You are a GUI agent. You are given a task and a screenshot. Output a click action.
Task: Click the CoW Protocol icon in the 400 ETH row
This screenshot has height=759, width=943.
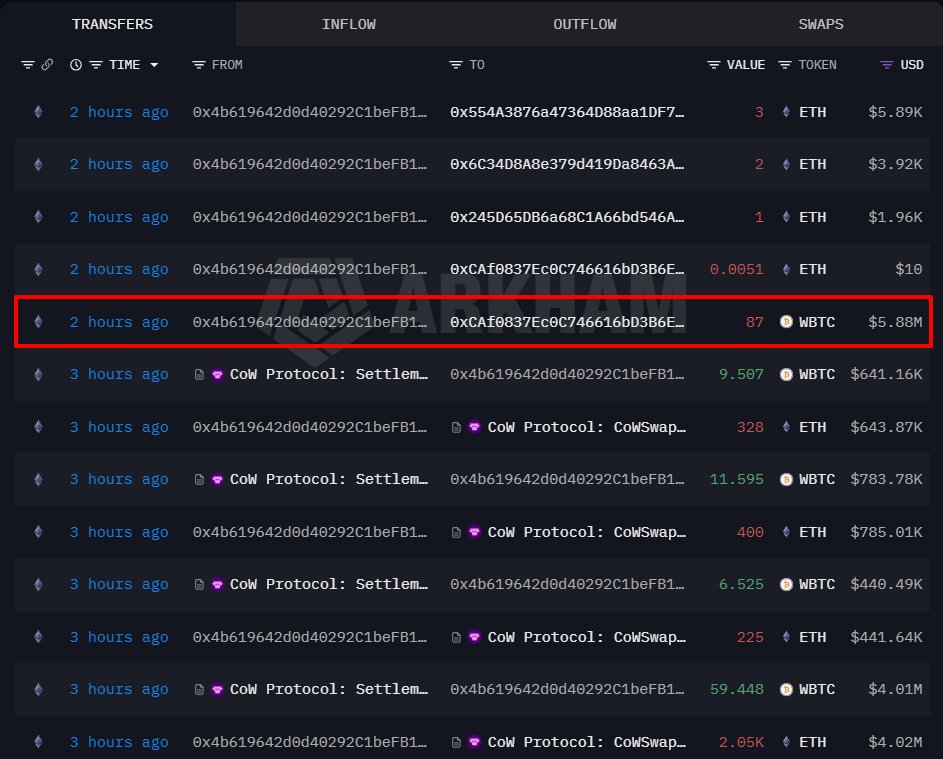pyautogui.click(x=475, y=532)
